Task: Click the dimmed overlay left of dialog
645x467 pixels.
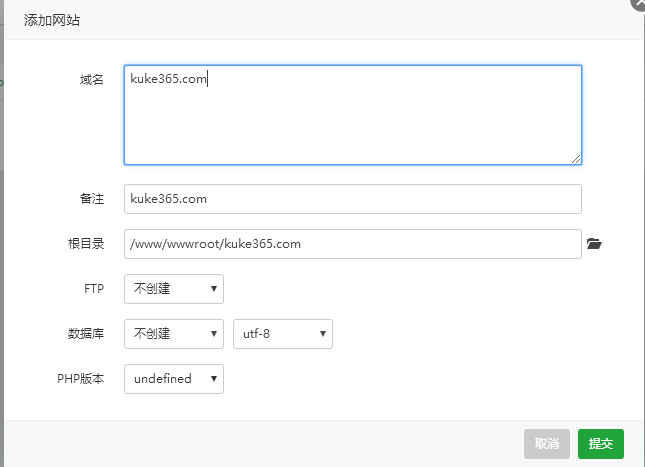Action: click(x=1, y=250)
